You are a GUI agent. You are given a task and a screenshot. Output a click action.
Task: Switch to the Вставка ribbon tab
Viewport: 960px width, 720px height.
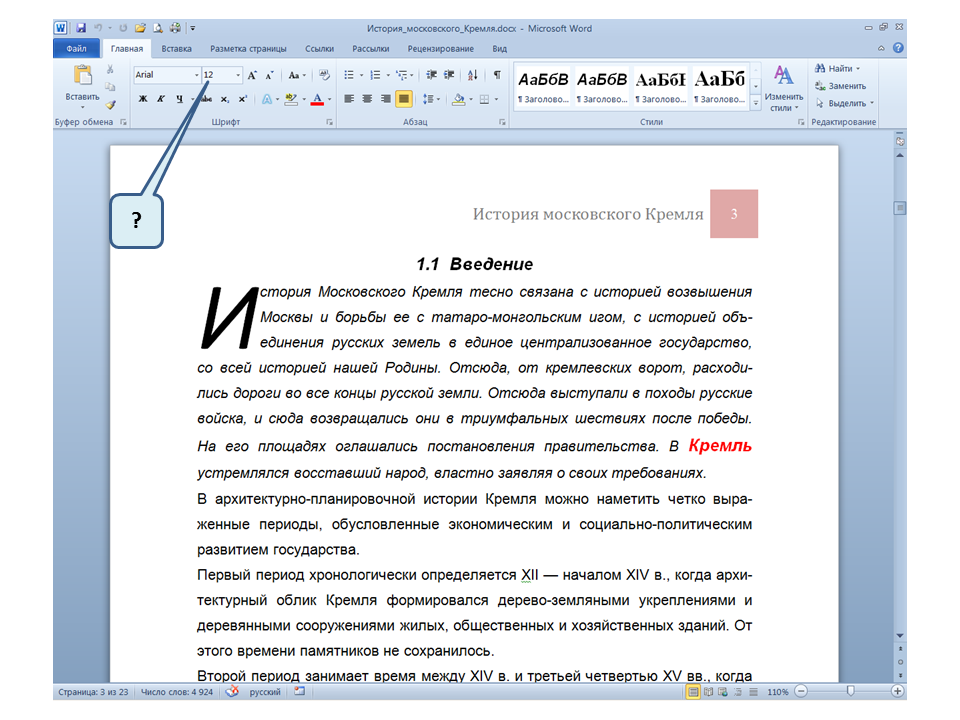point(177,48)
